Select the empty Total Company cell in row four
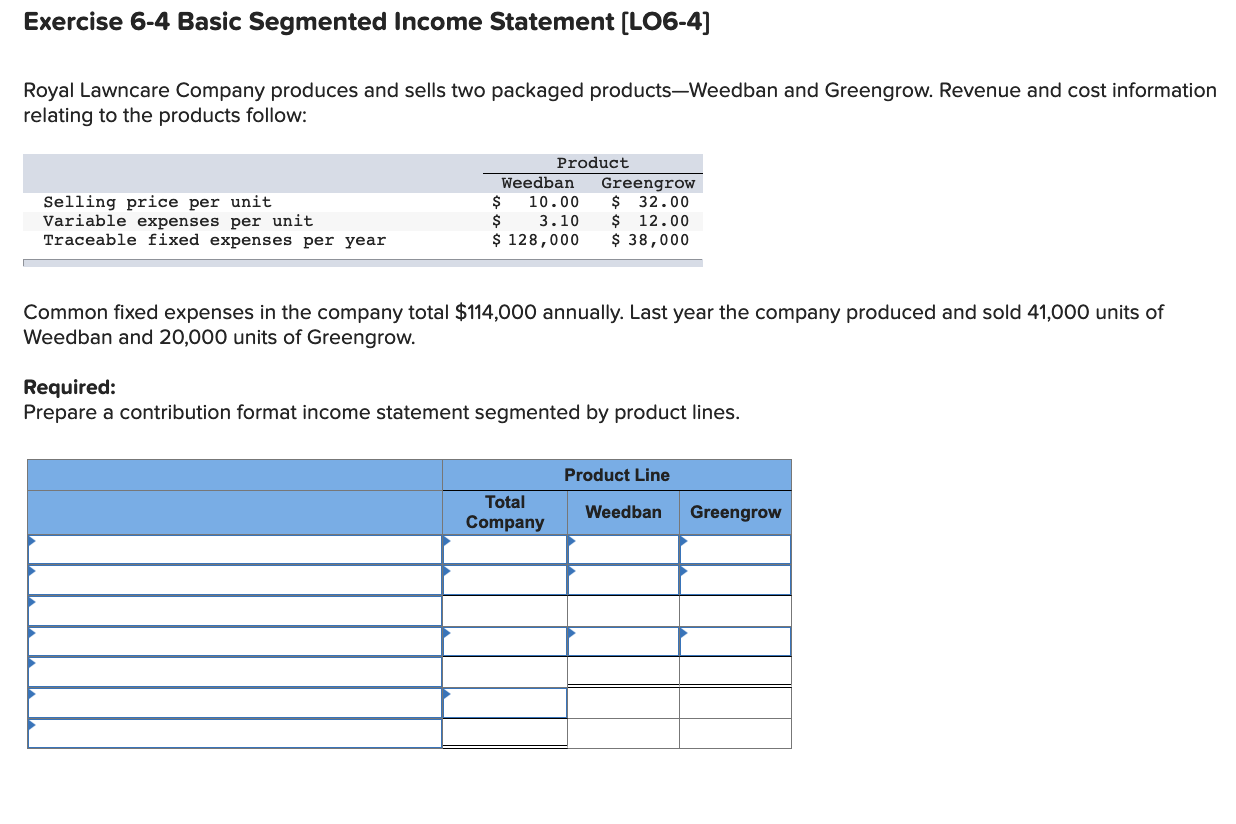Screen dimensions: 1236x824 505,640
